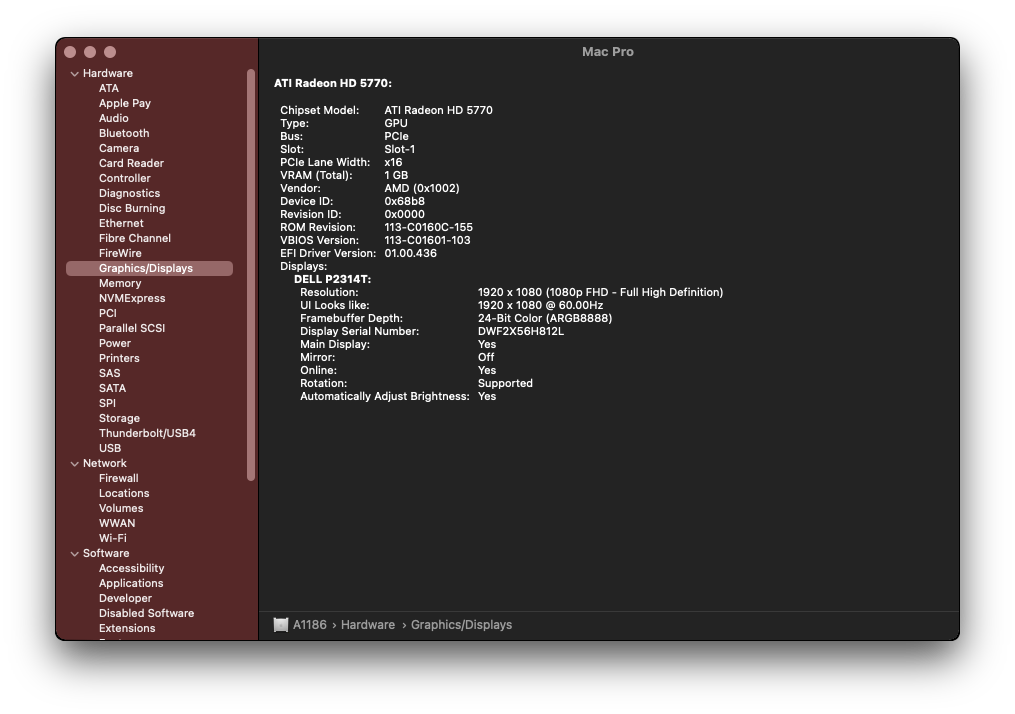Click the Hardware section label
1015x714 pixels.
click(x=107, y=73)
